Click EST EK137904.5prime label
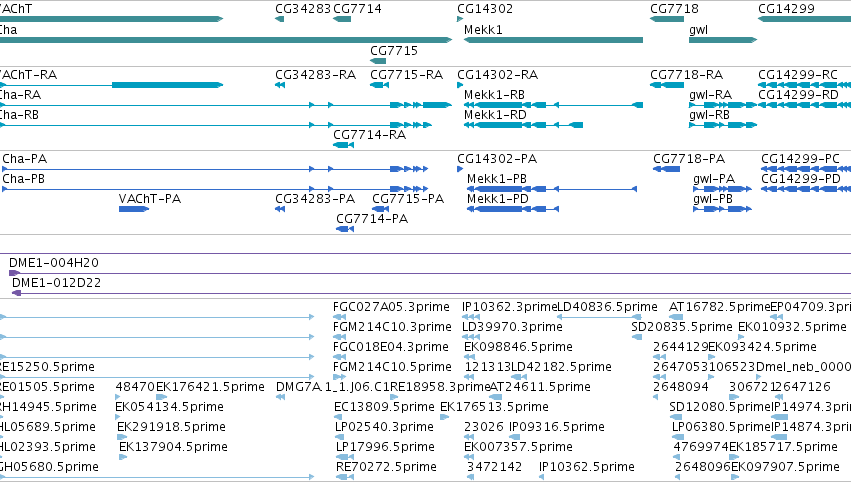 [173, 448]
